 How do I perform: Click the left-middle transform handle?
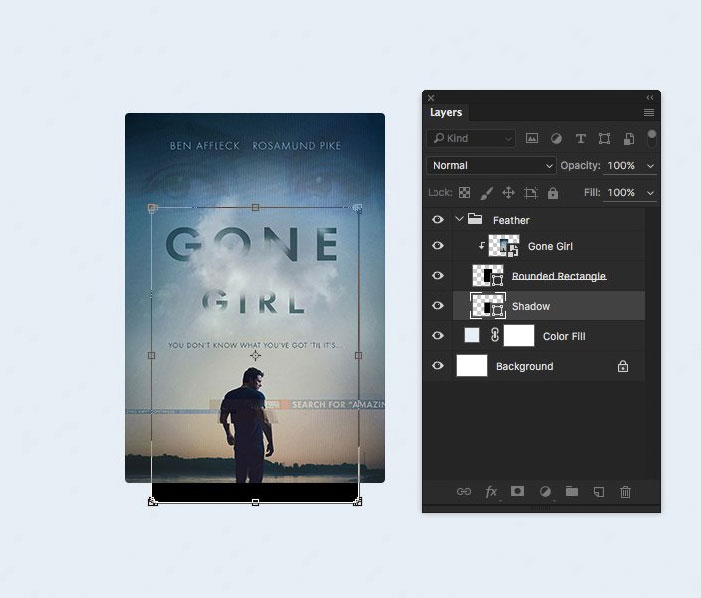pyautogui.click(x=152, y=355)
